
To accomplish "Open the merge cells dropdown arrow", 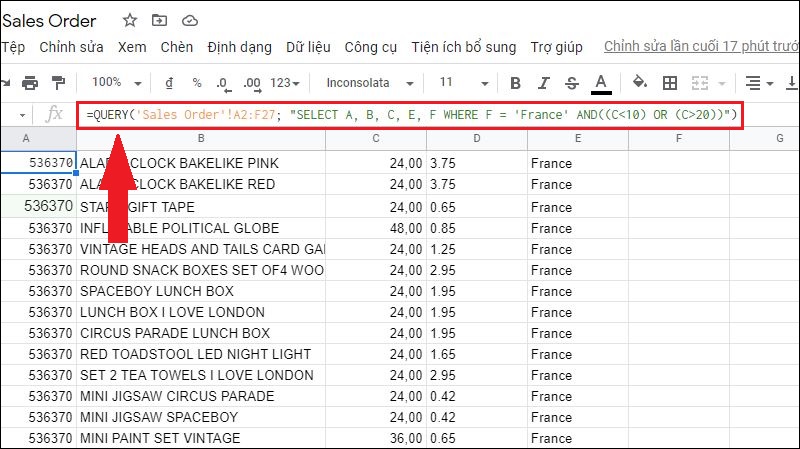I will (x=722, y=83).
